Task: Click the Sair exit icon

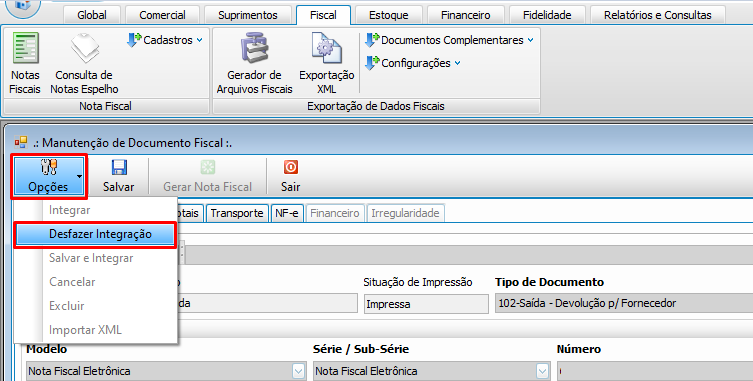Action: pyautogui.click(x=291, y=167)
